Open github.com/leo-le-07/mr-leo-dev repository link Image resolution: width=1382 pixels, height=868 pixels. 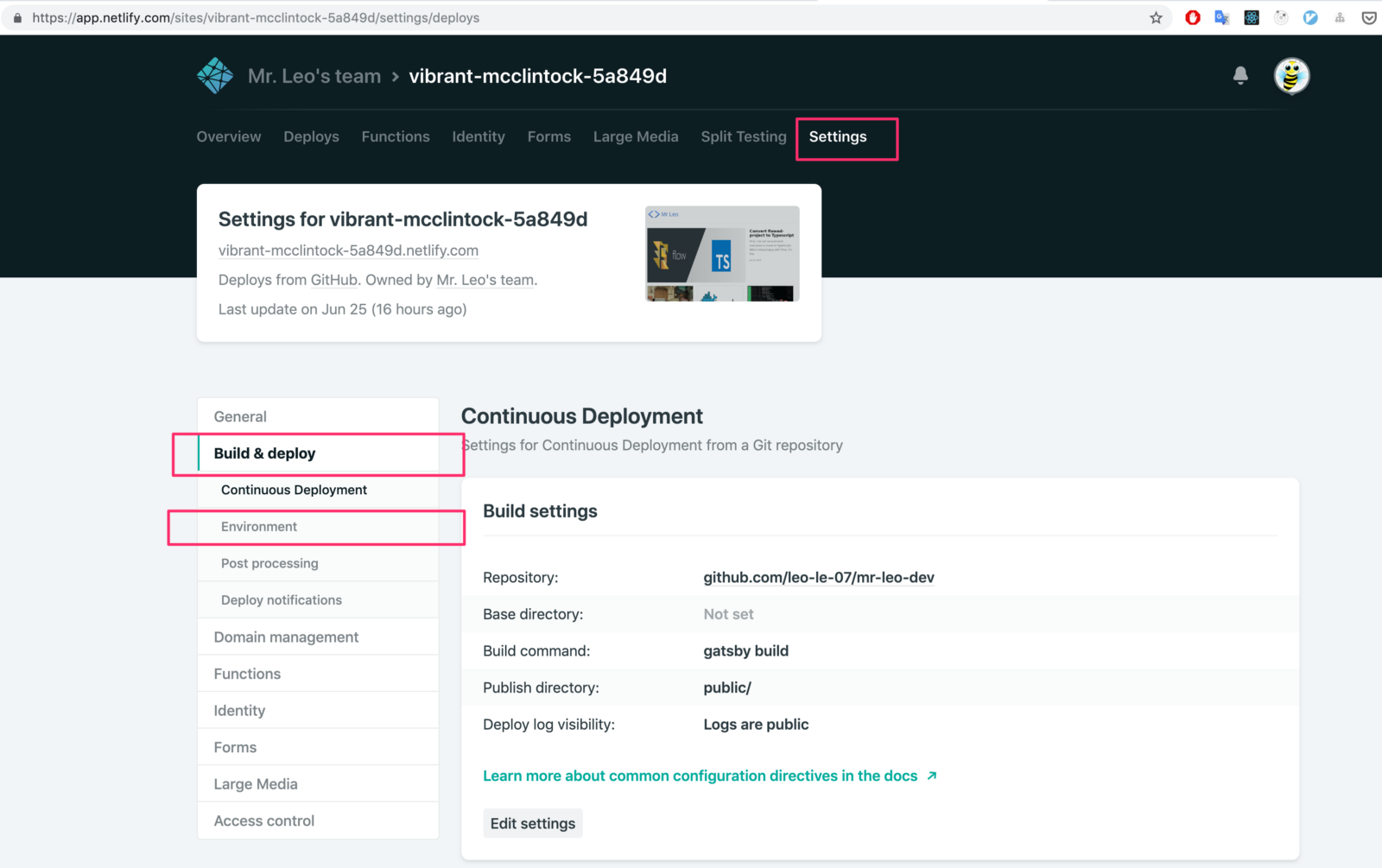click(819, 577)
